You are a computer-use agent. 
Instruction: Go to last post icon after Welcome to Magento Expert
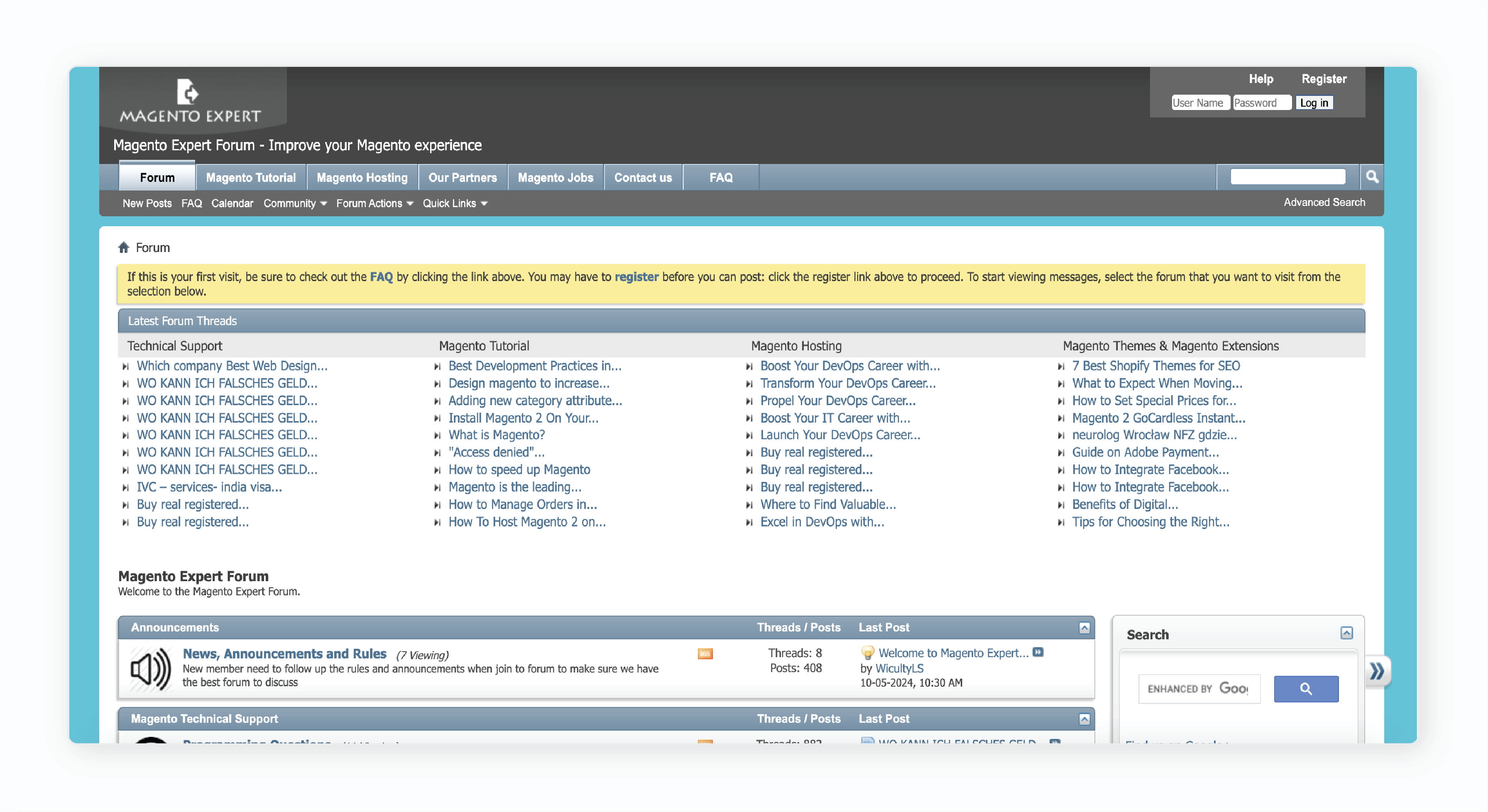click(1038, 652)
